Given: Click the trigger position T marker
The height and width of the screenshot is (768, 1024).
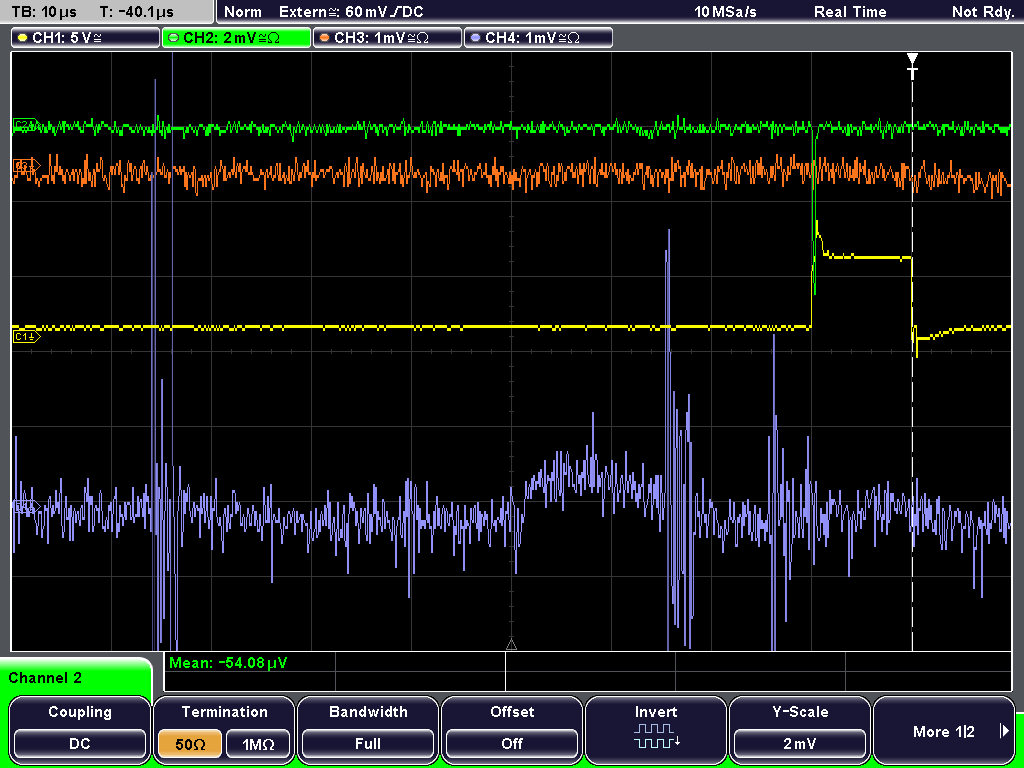Looking at the screenshot, I should point(912,65).
